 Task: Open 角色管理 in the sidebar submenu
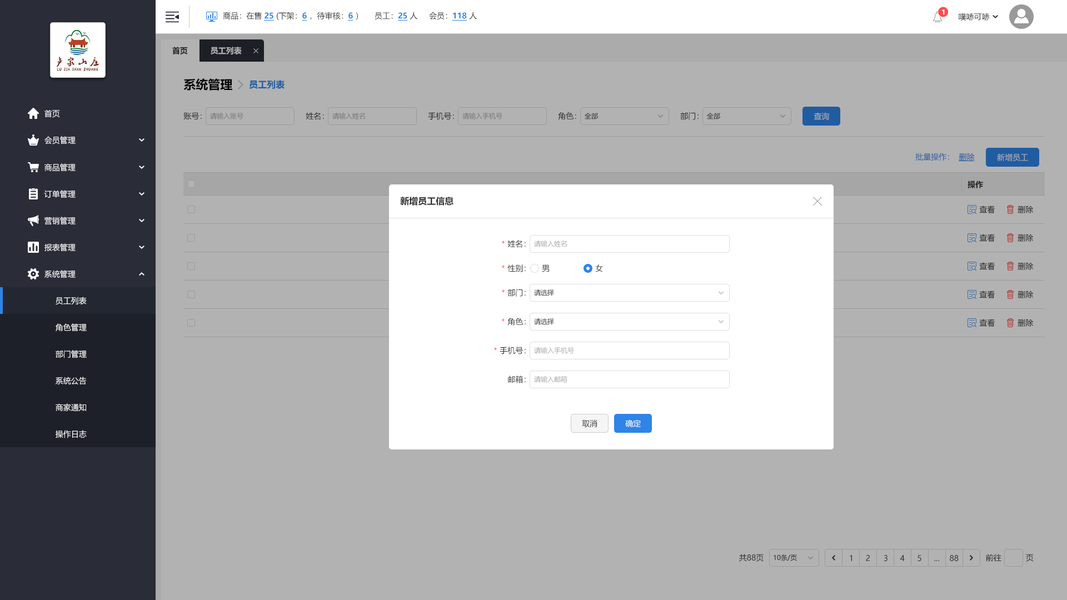71,327
